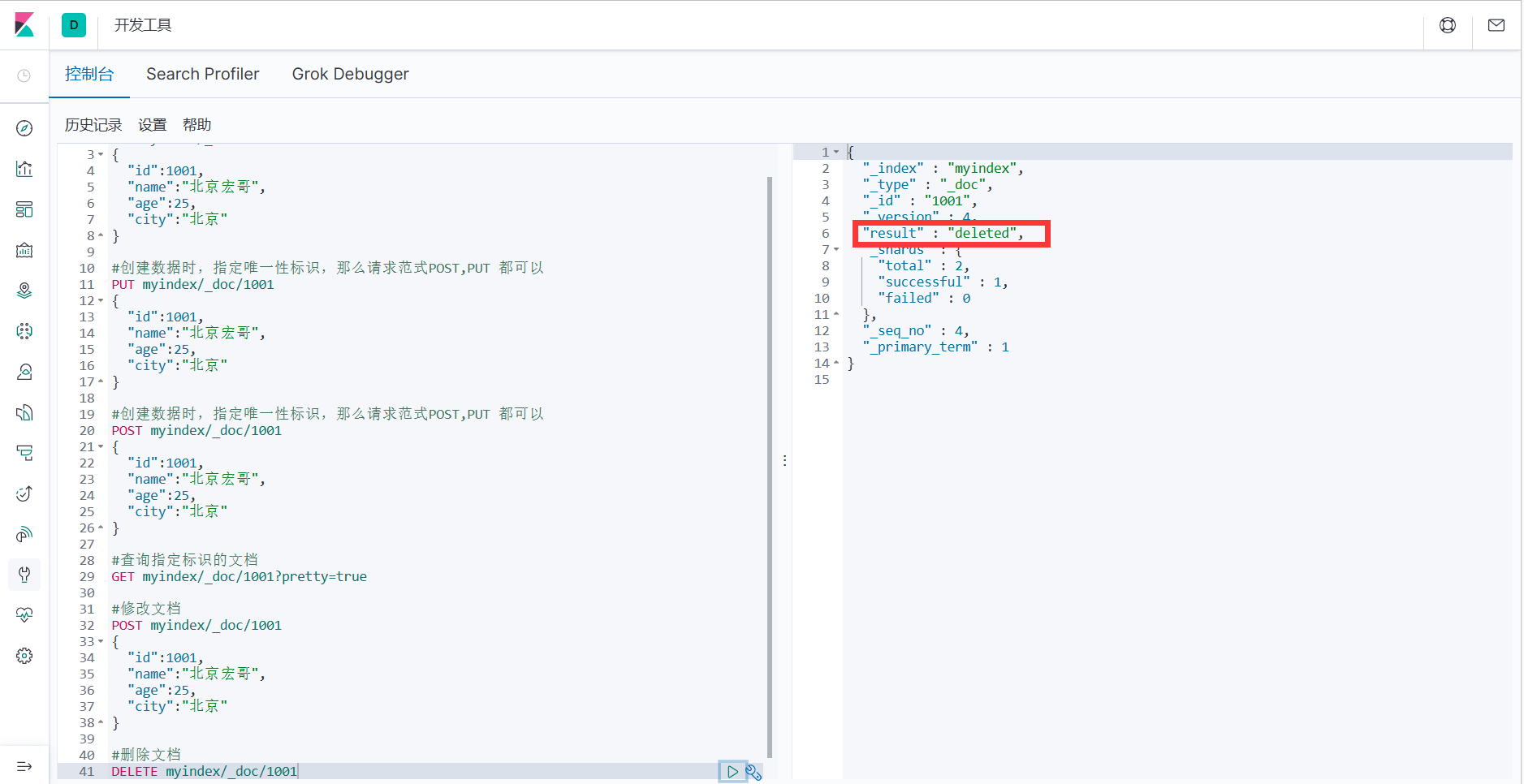This screenshot has width=1524, height=784.
Task: Collapse fold arrow at request line 21
Action: click(101, 446)
